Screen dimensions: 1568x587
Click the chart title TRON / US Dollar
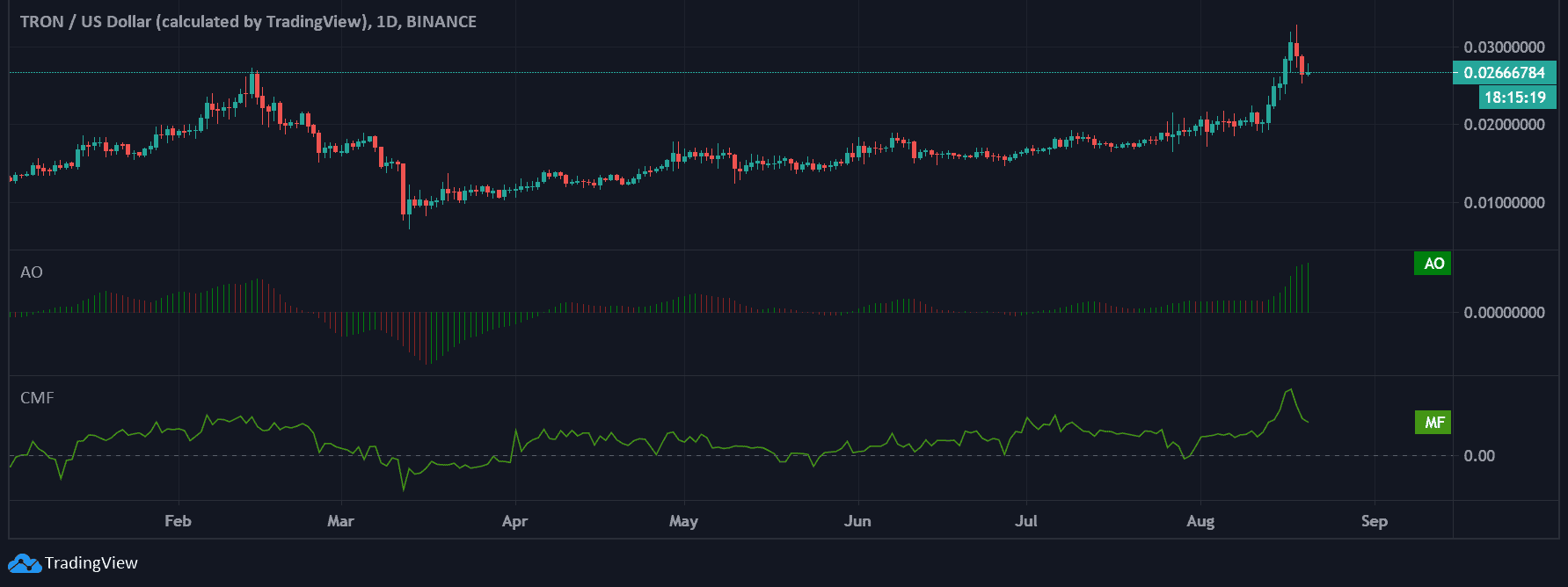(248, 21)
